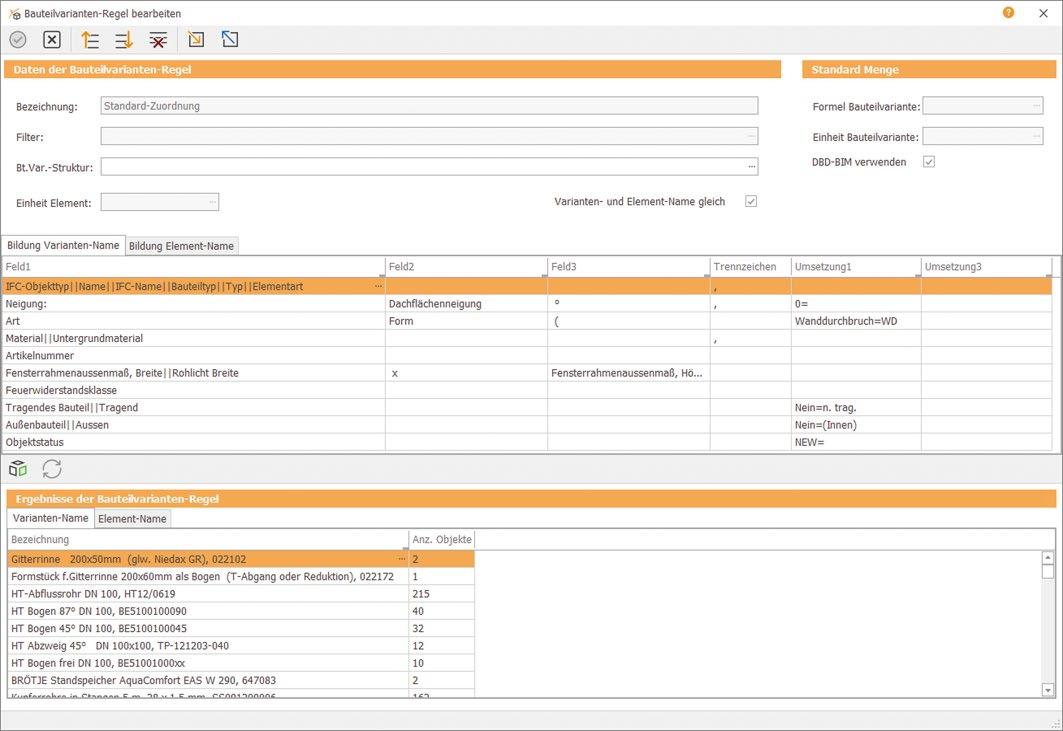
Task: Click Wanddurchbruch=WD cell
Action: (856, 321)
